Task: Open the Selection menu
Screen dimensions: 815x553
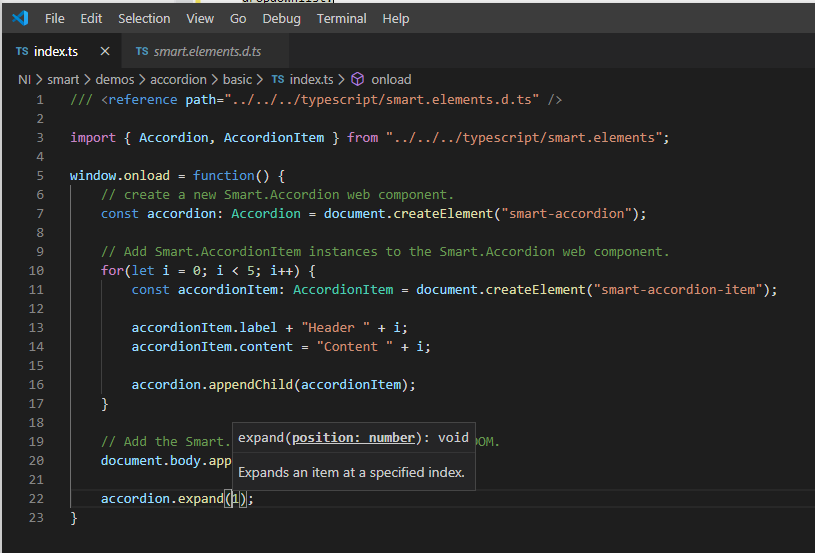Action: coord(144,18)
